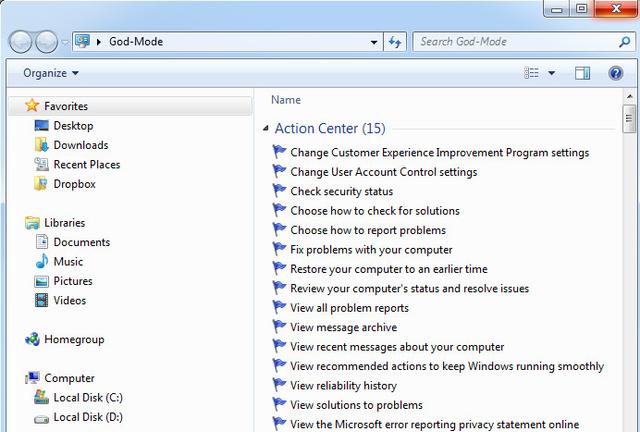640x432 pixels.
Task: Click the Local Disk (D:) drive icon
Action: pyautogui.click(x=41, y=419)
